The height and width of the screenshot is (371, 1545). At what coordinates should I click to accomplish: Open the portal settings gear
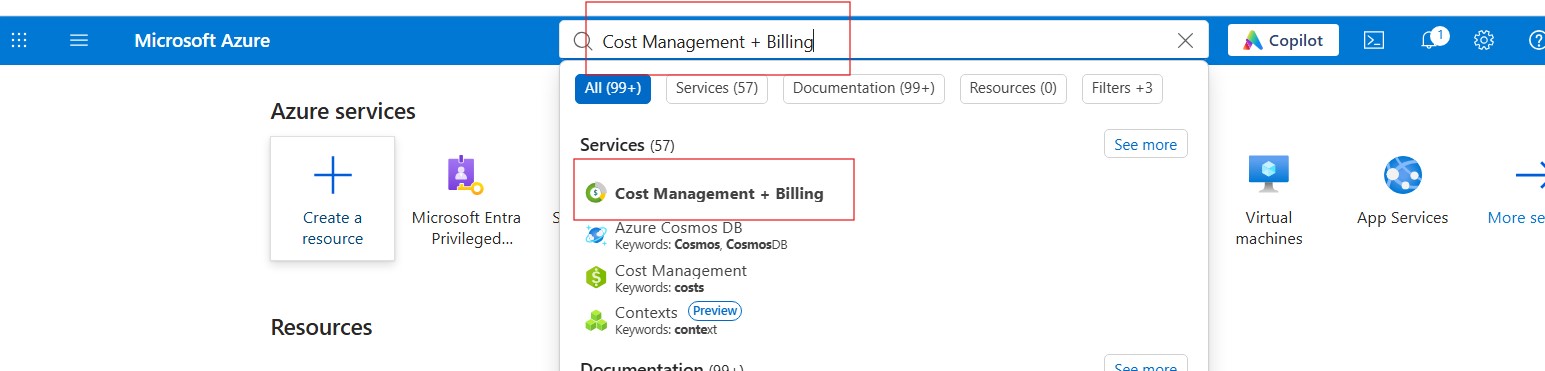click(1484, 41)
